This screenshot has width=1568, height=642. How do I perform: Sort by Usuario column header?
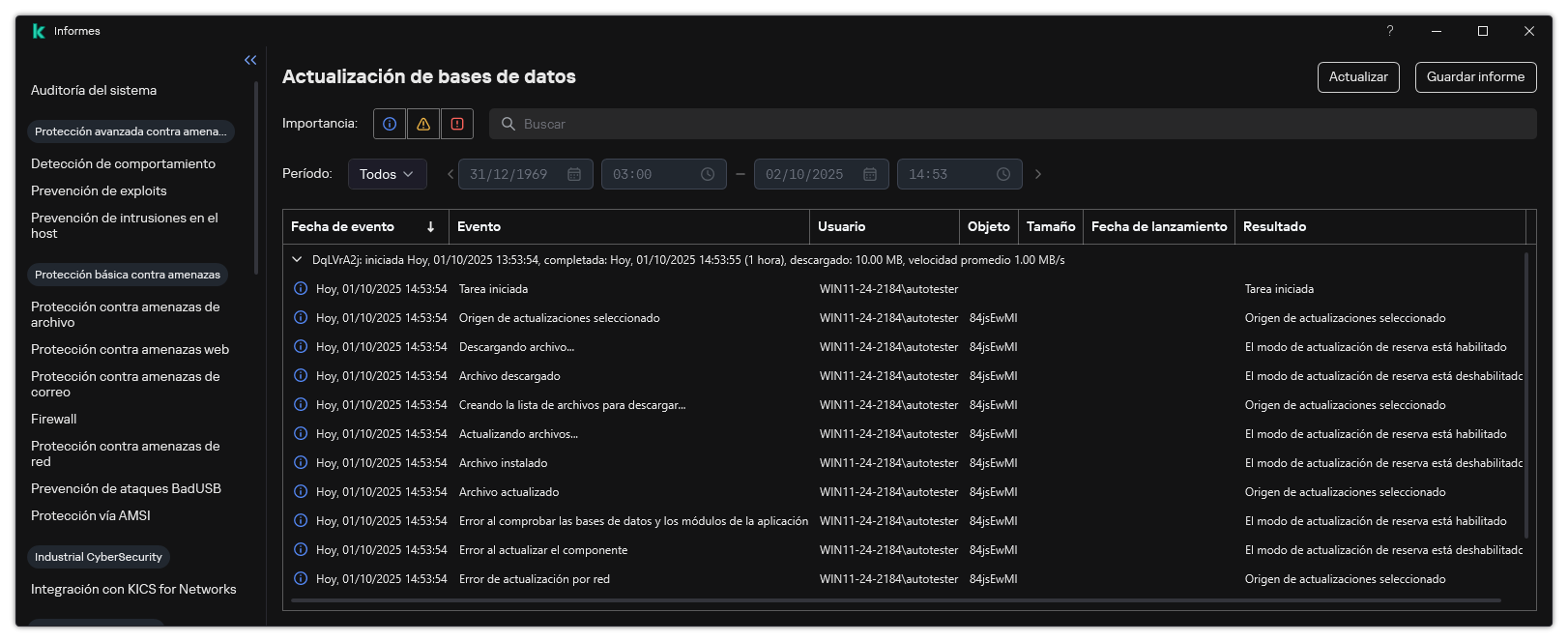click(x=885, y=226)
